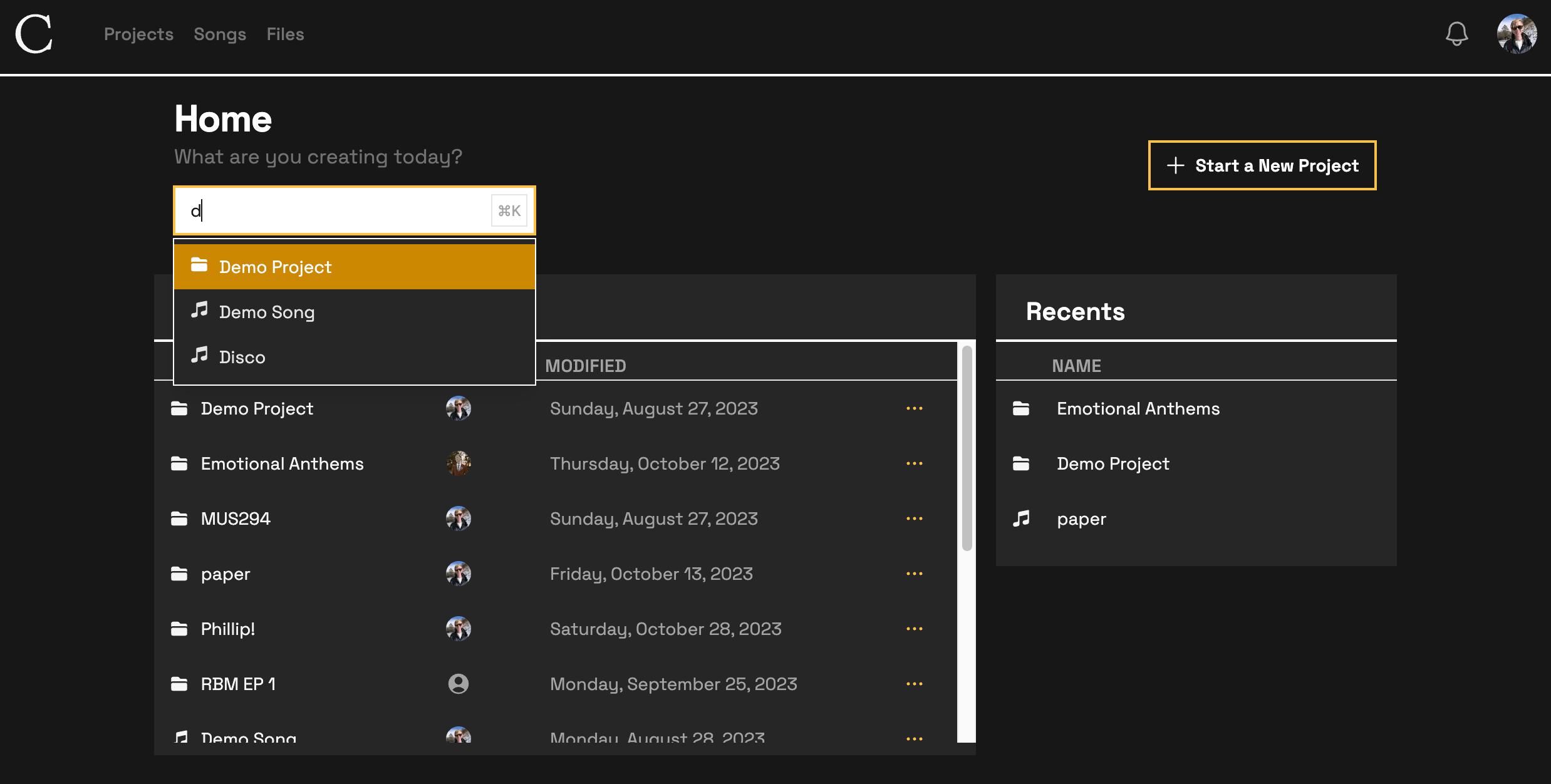Click the music note icon beside paper in Recents
Image resolution: width=1551 pixels, height=784 pixels.
pos(1021,518)
